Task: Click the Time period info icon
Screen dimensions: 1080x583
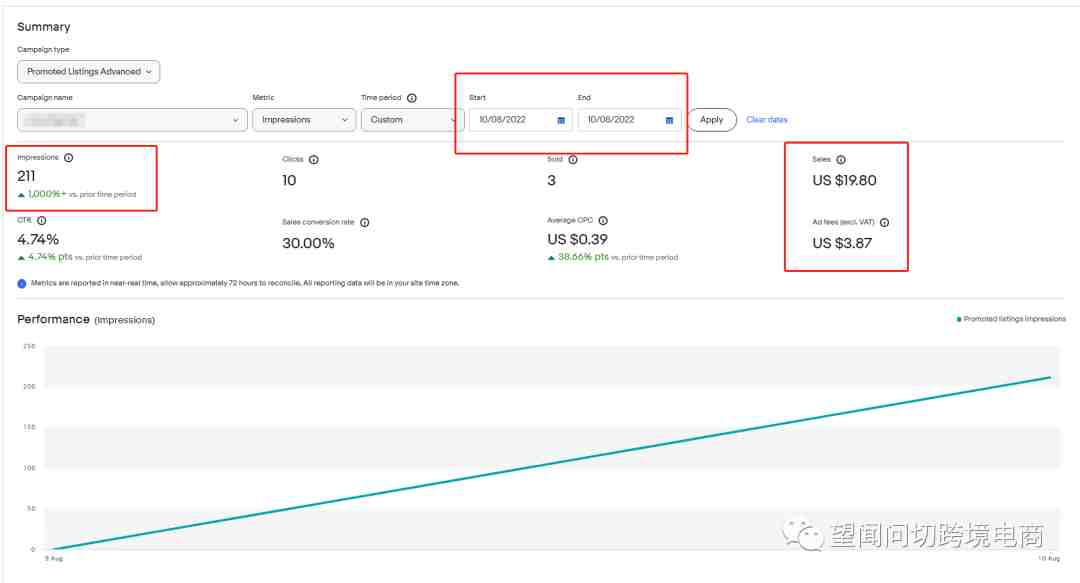Action: tap(412, 98)
